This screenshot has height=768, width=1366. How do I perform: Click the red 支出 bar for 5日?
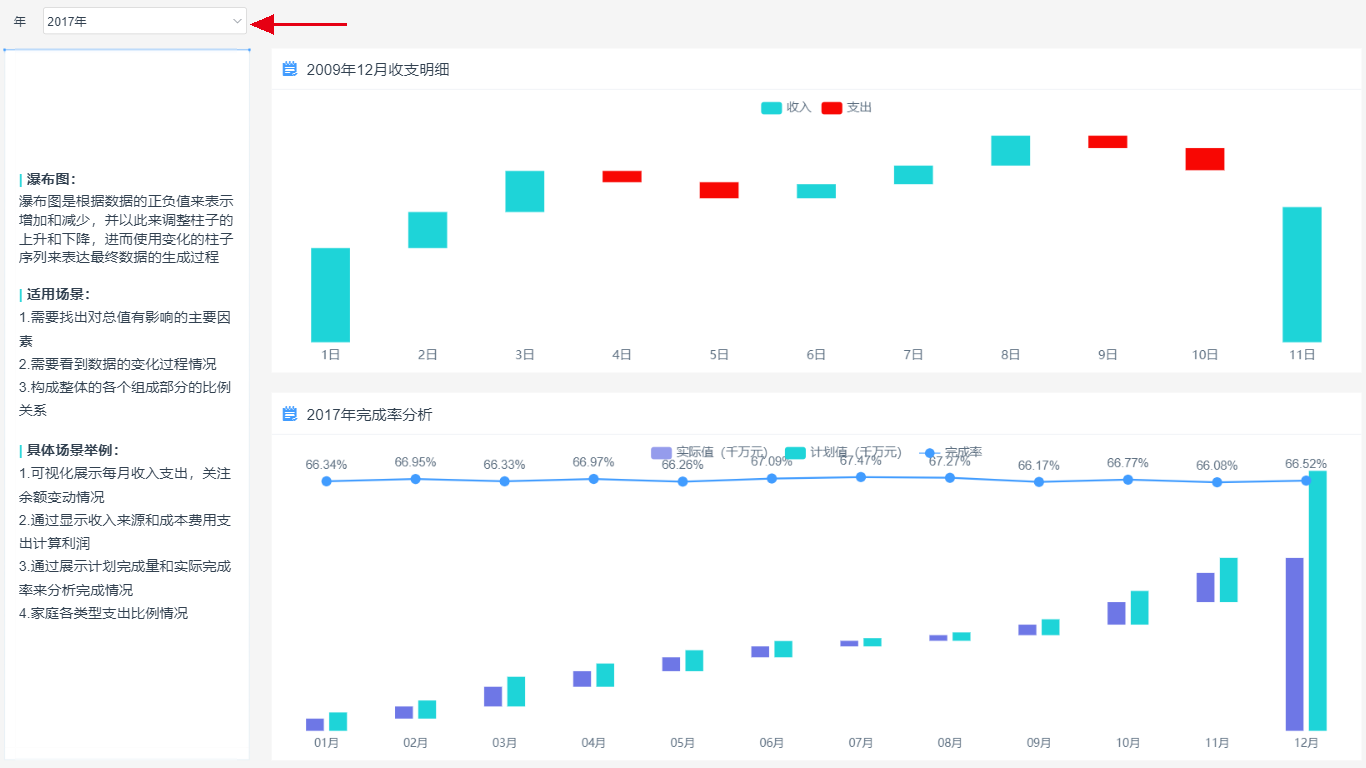tap(718, 190)
